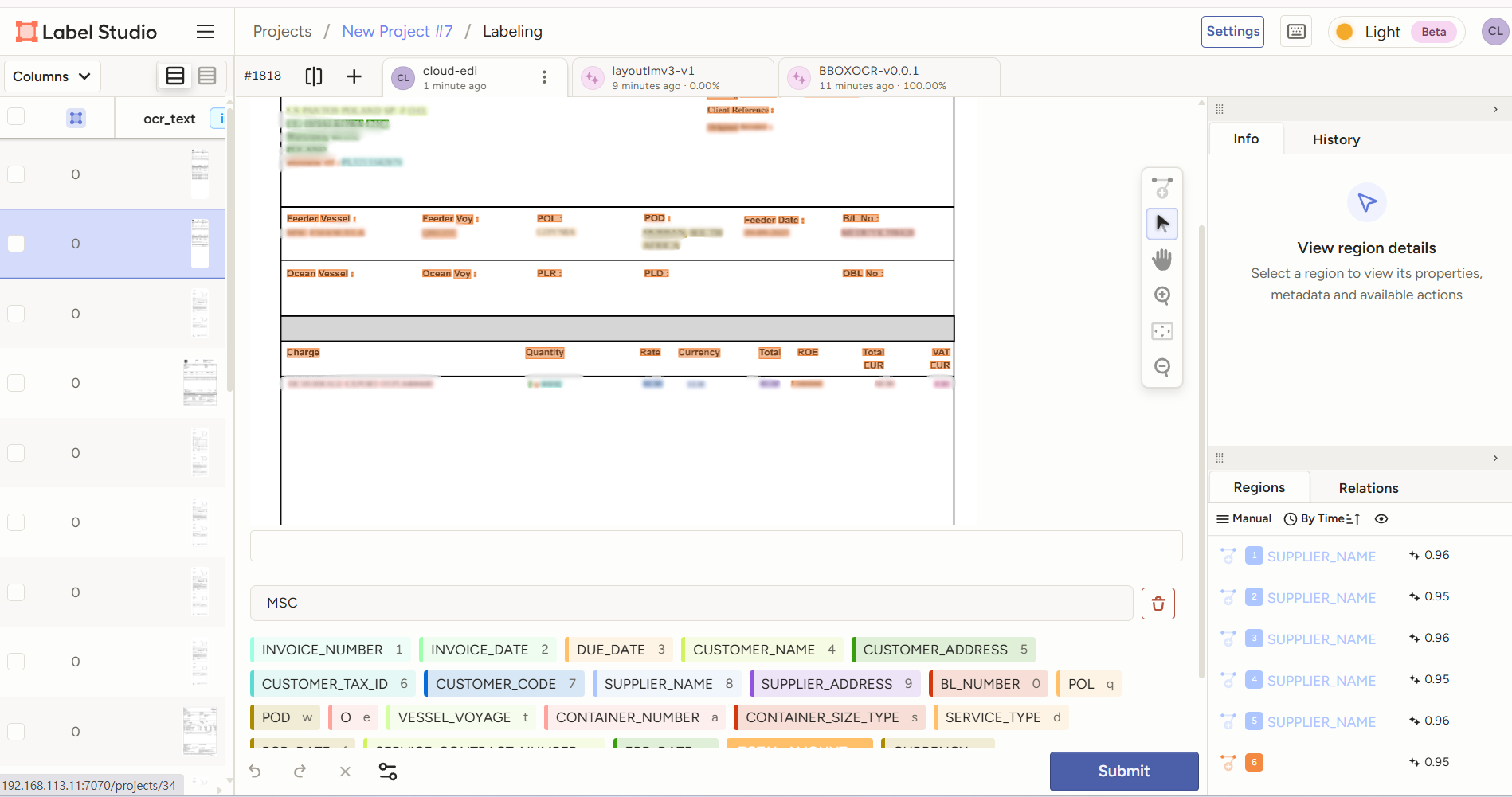The height and width of the screenshot is (797, 1512).
Task: Switch to the History tab
Action: pyautogui.click(x=1336, y=139)
